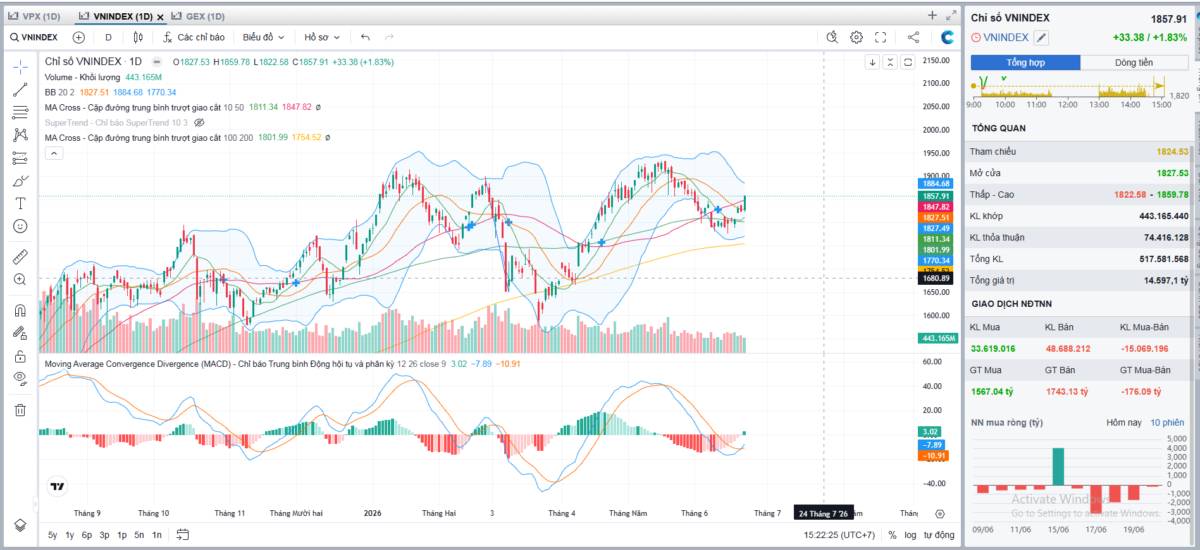Select the 6p time range button

coord(87,535)
